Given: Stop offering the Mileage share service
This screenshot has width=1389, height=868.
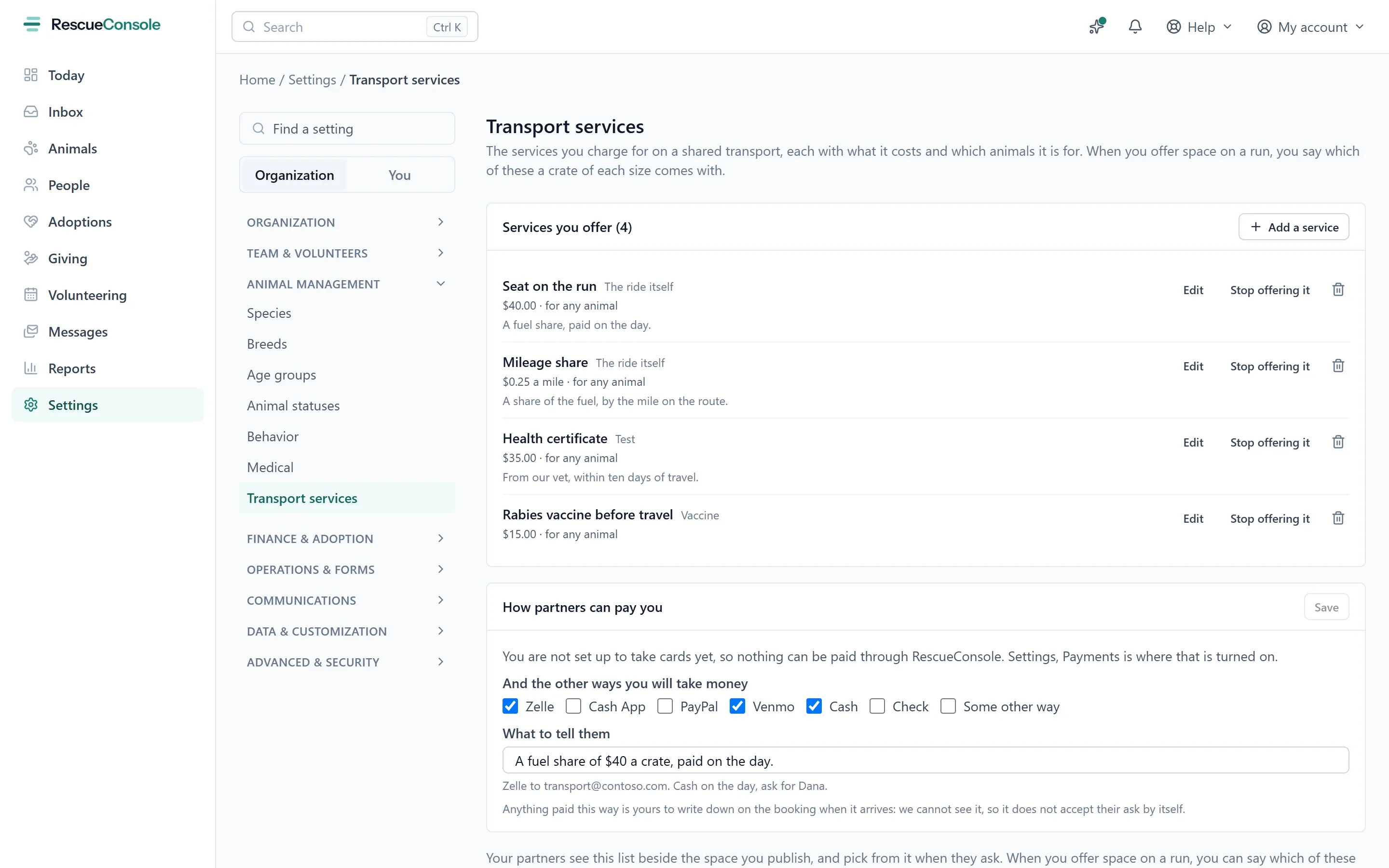Looking at the screenshot, I should (1269, 366).
